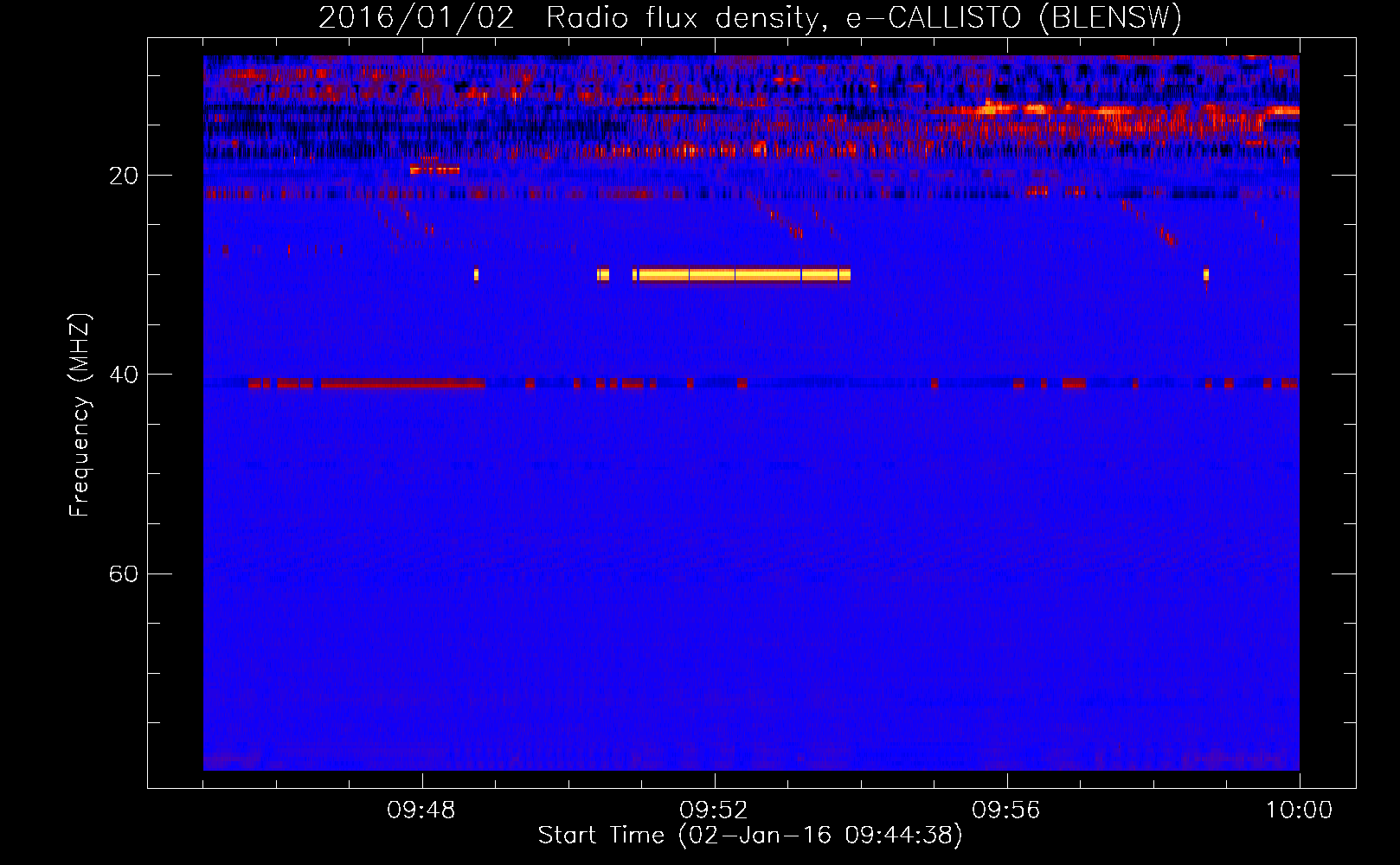Click the 09:56 time tick label

click(x=1006, y=811)
